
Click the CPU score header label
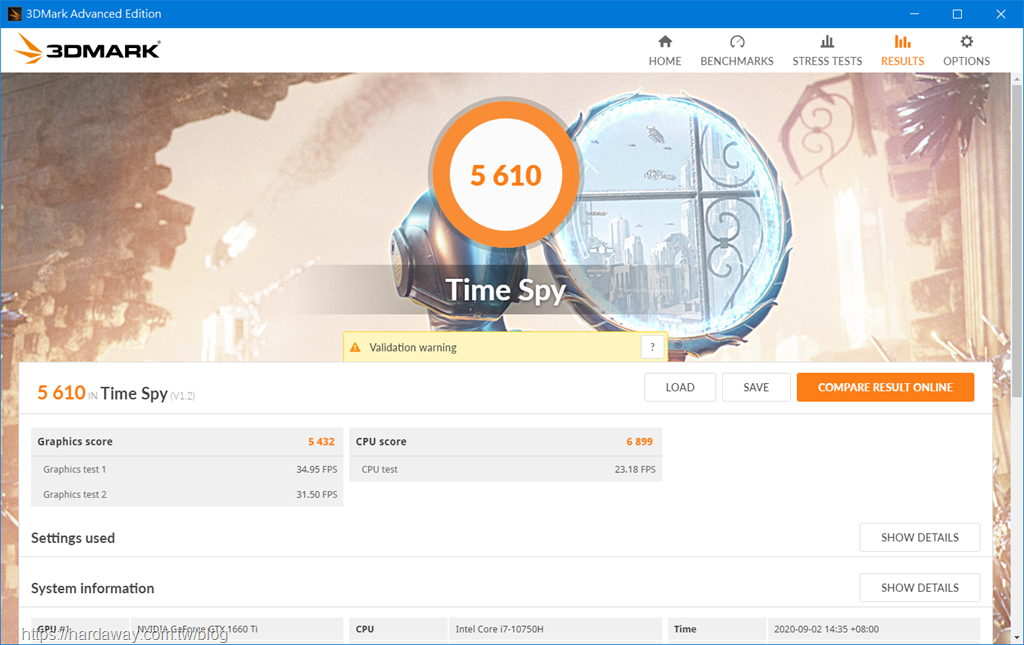pos(381,442)
